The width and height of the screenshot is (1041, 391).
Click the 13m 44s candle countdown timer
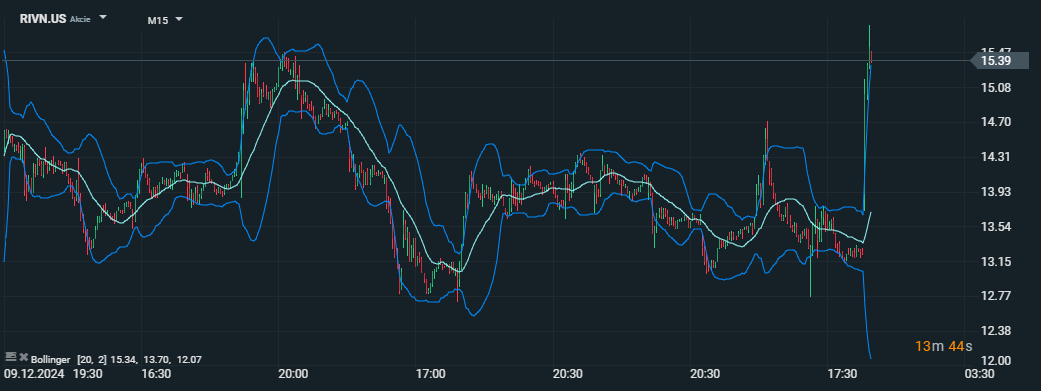click(943, 346)
